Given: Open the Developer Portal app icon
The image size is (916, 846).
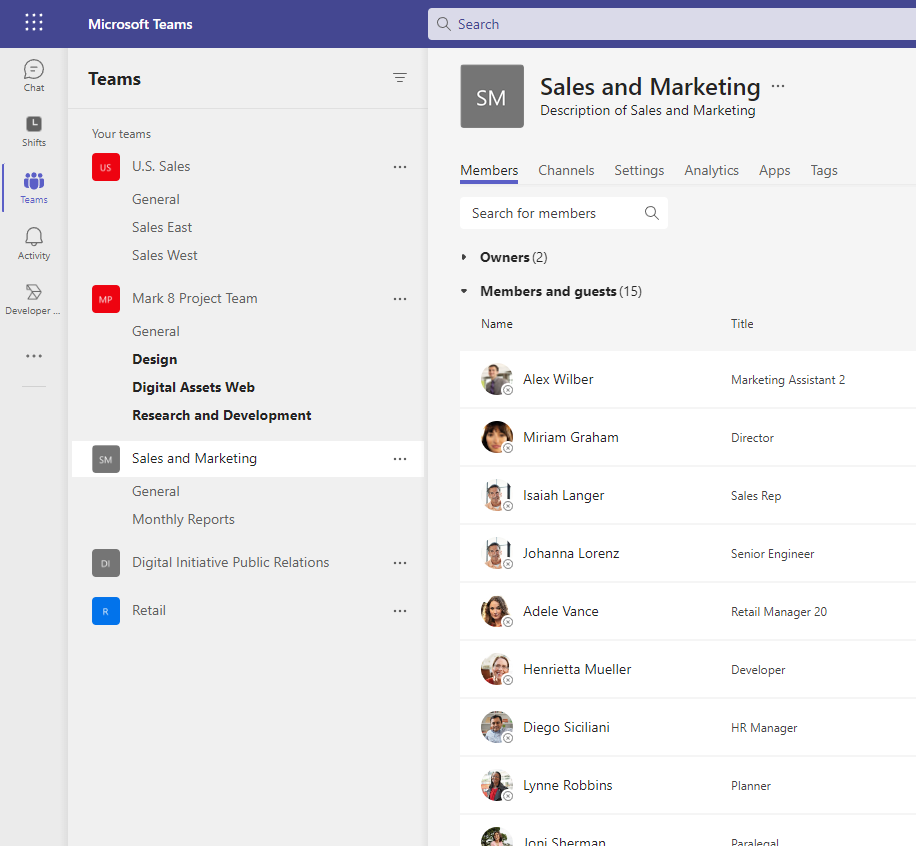Looking at the screenshot, I should pos(33,299).
